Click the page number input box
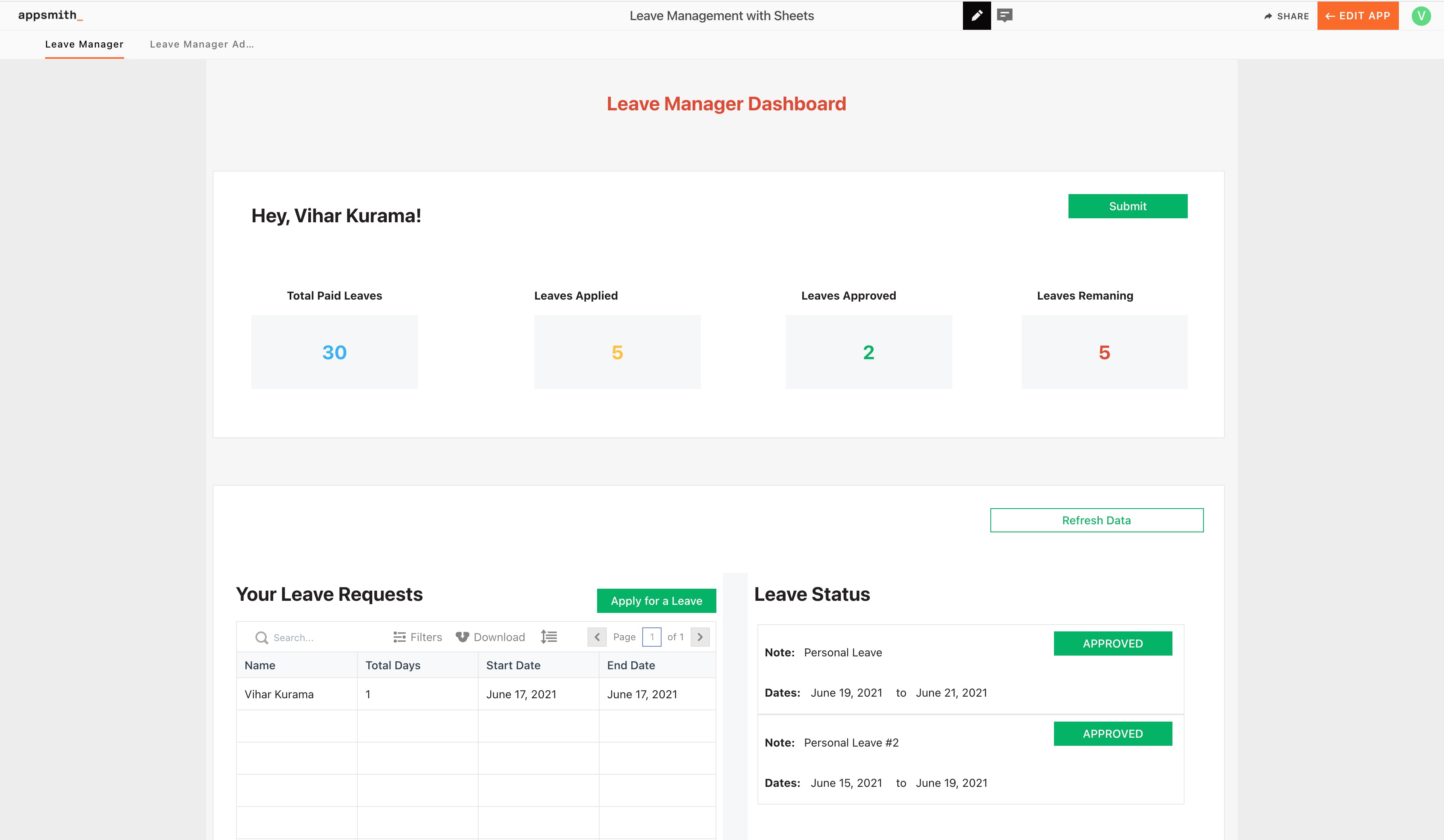 click(x=651, y=637)
